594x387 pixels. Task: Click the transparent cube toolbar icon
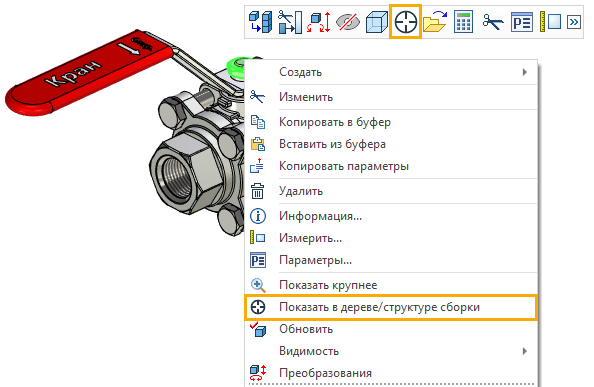click(376, 22)
